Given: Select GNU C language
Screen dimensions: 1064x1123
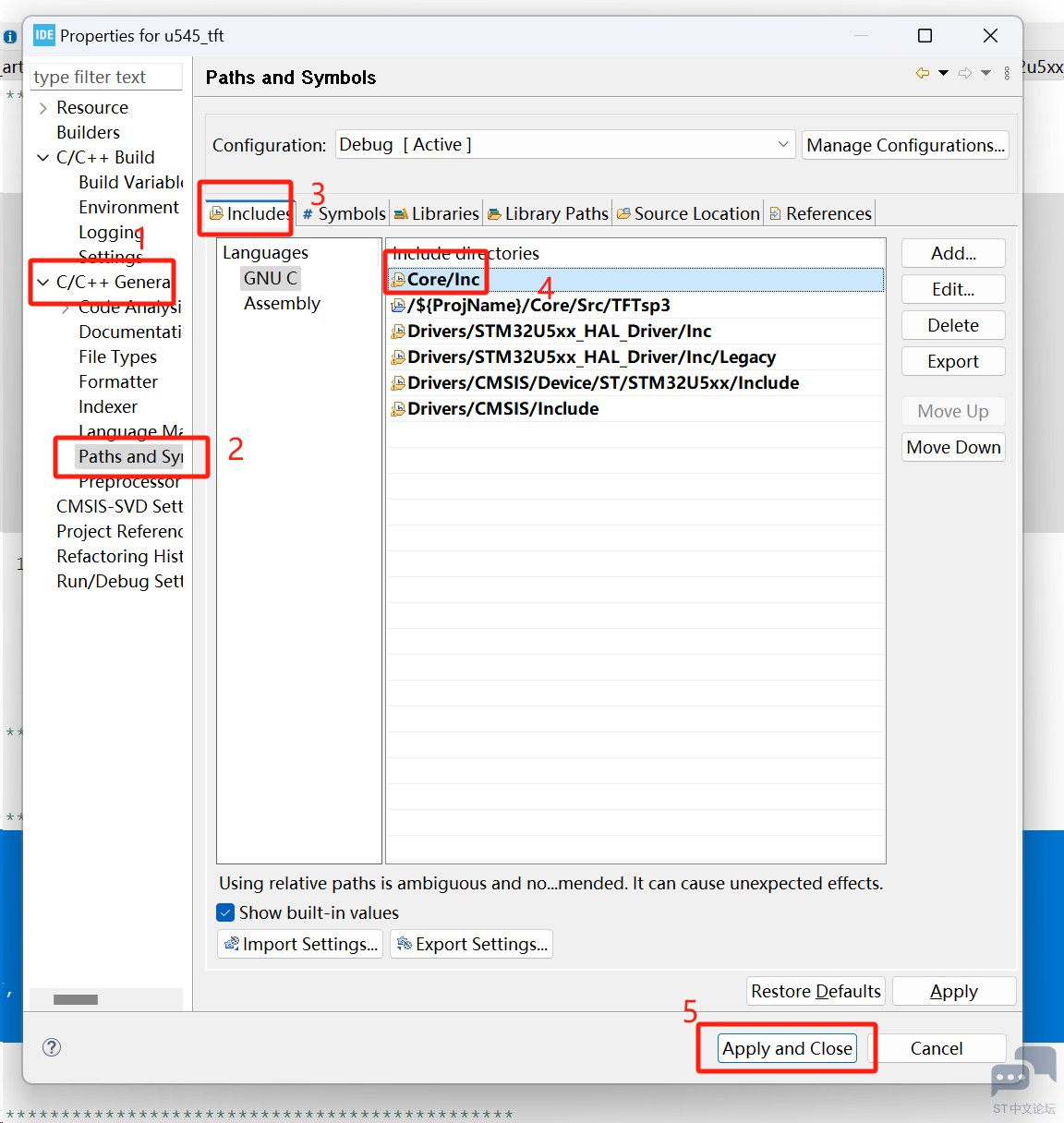Looking at the screenshot, I should pyautogui.click(x=271, y=278).
